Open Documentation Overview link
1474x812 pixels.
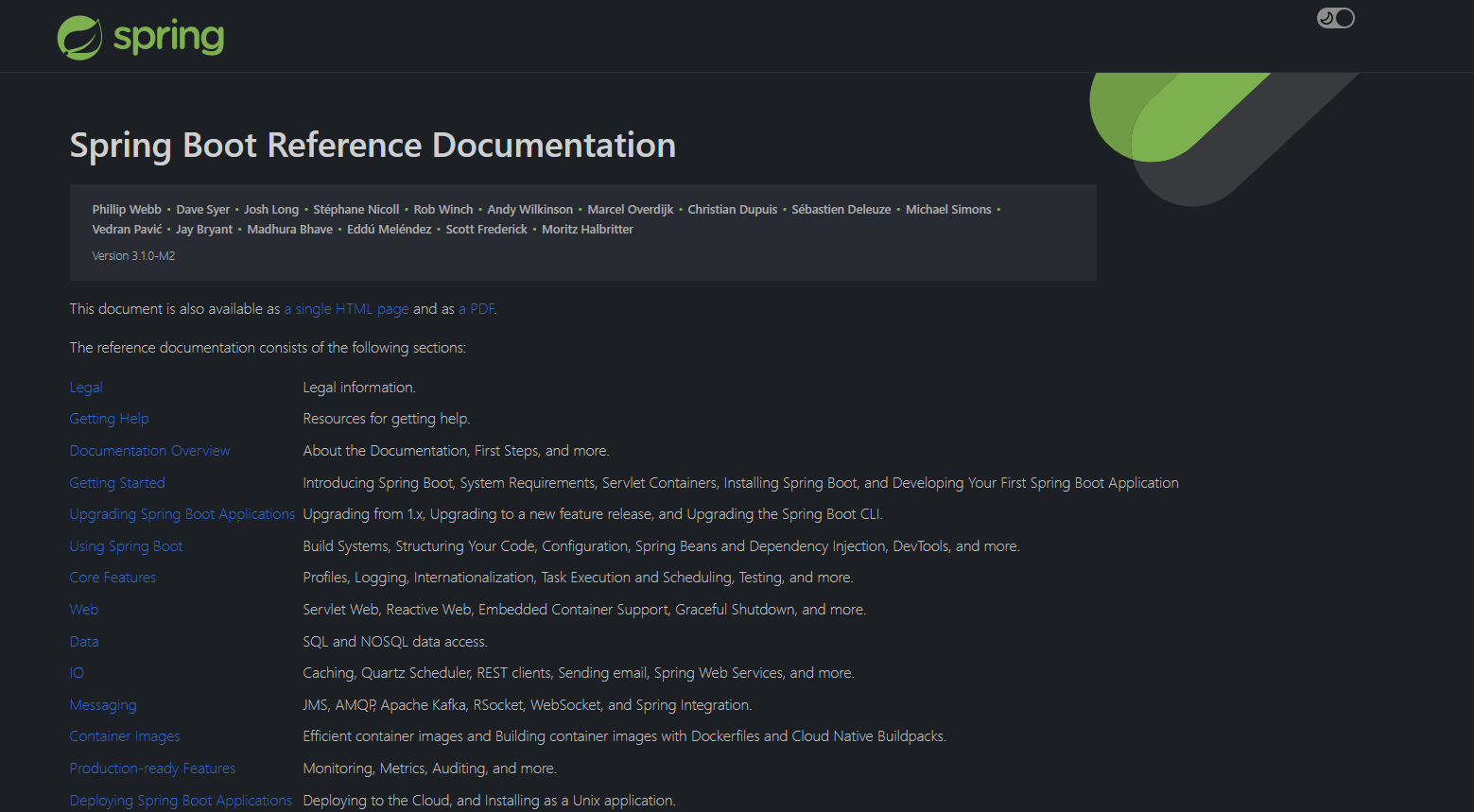click(x=149, y=451)
